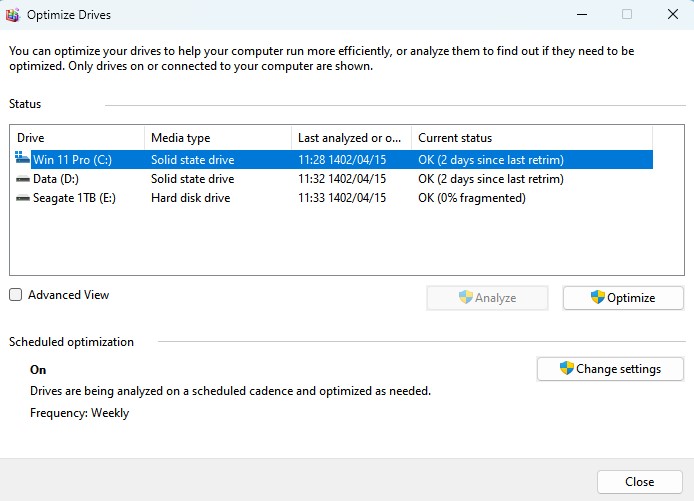Click the 'On' scheduled optimization status
Screen dimensions: 694x501
38,370
